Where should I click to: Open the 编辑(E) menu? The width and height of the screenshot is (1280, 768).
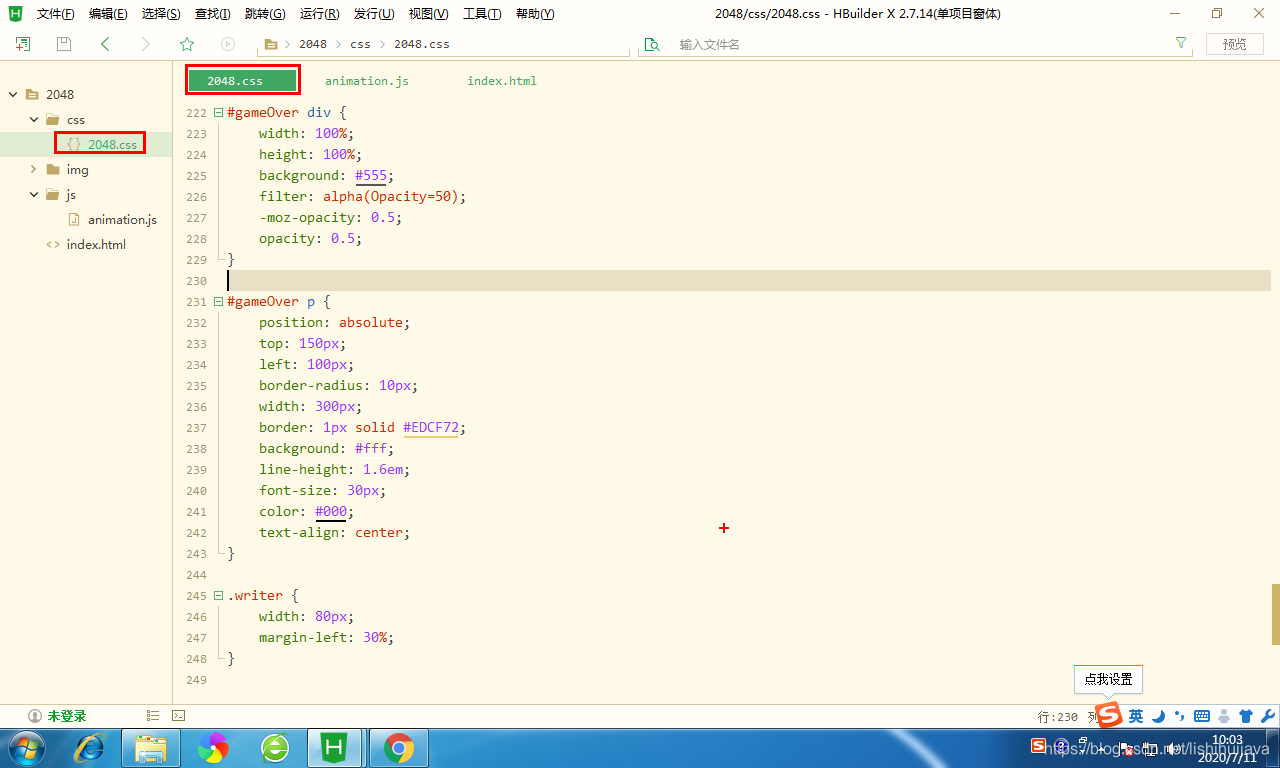point(108,14)
